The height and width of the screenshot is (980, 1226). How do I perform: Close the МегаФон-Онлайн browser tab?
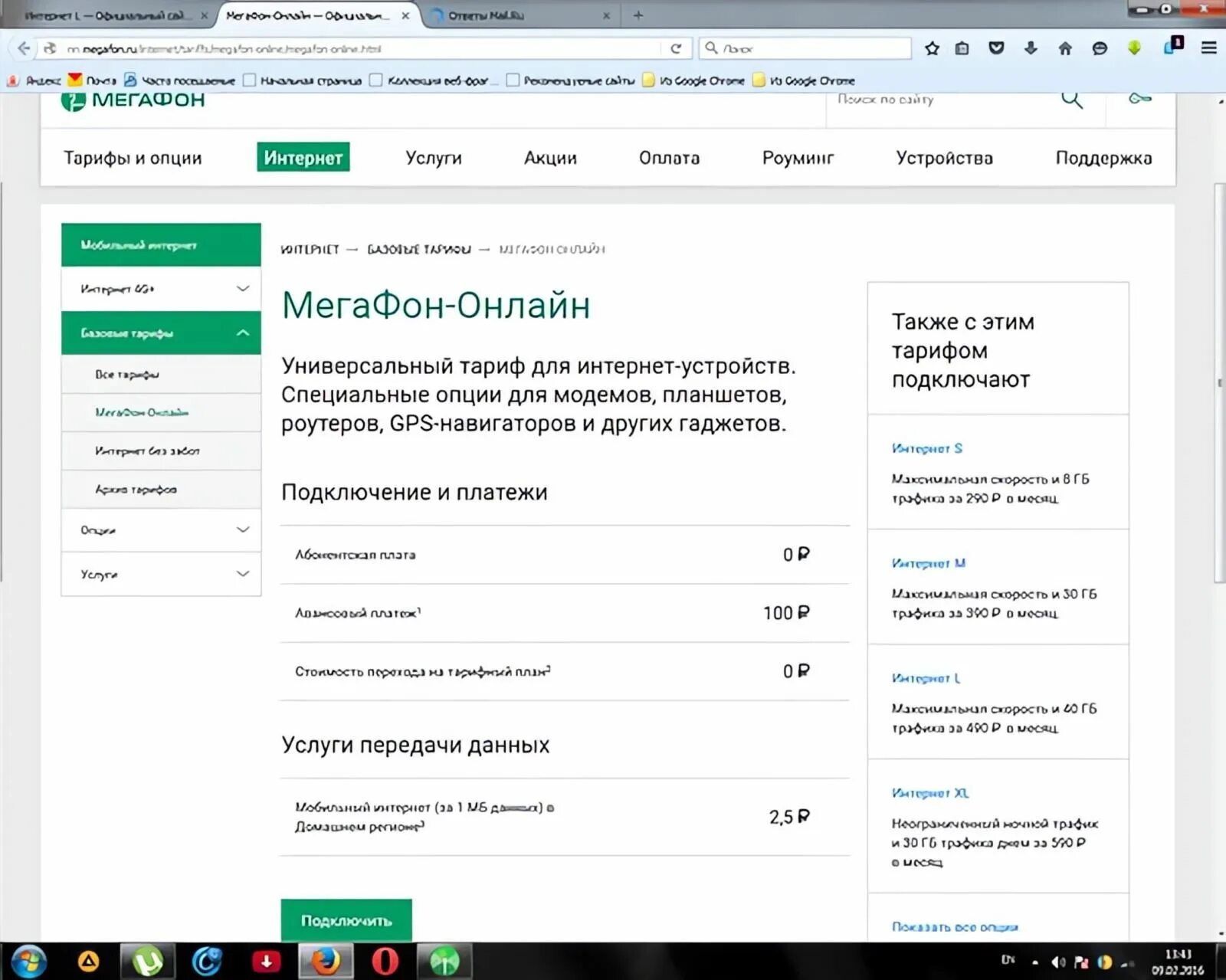(x=406, y=15)
